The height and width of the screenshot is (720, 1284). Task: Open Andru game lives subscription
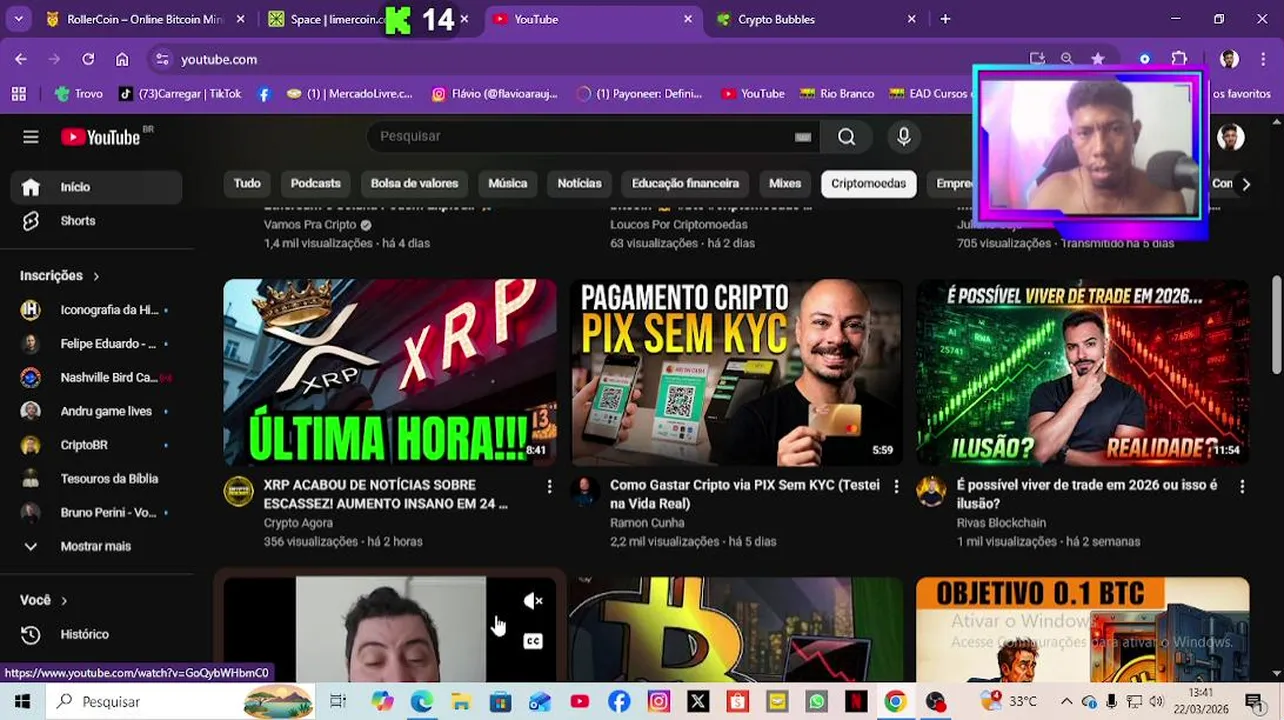pyautogui.click(x=96, y=411)
